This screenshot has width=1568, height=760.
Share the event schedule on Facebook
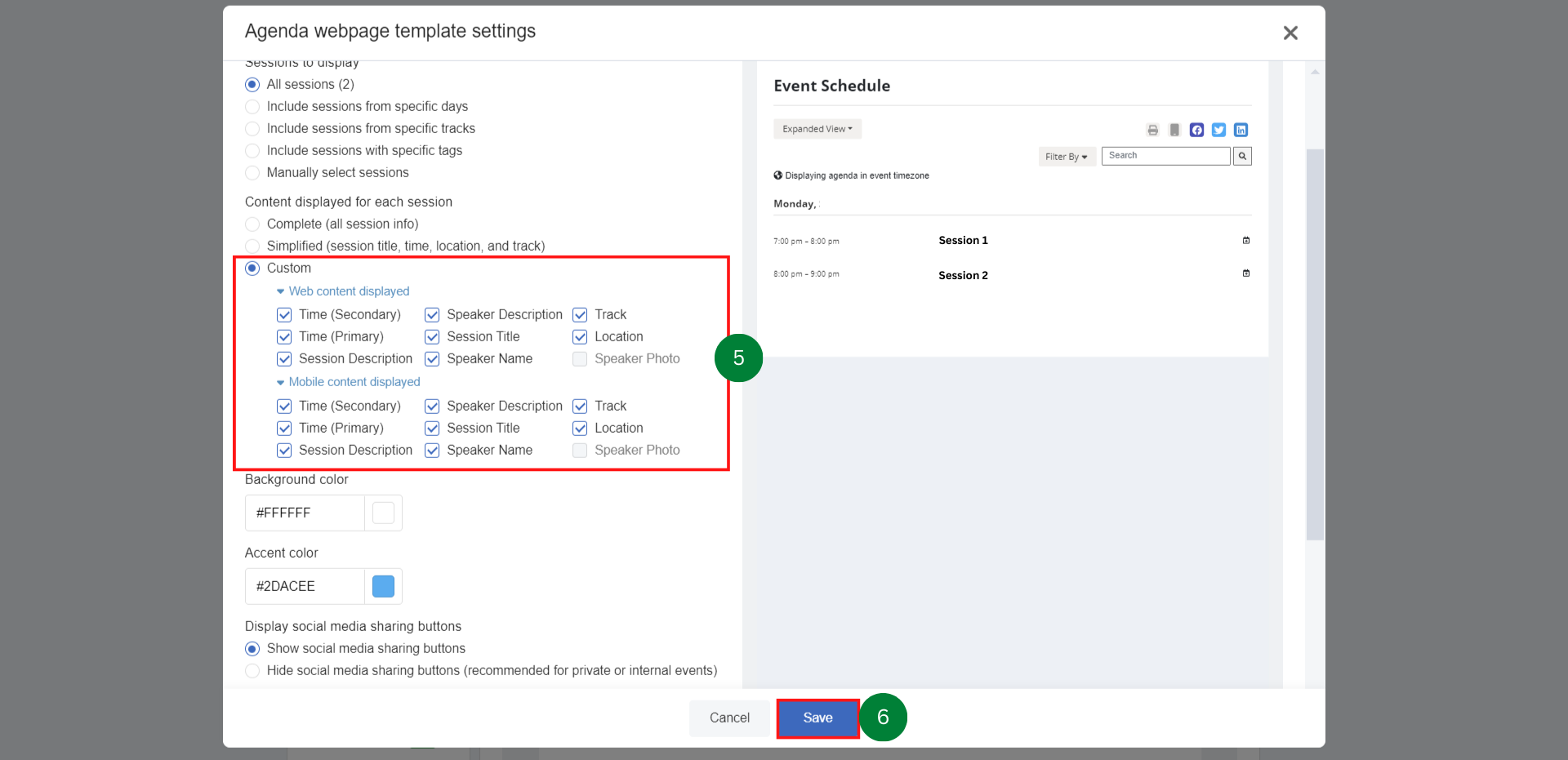tap(1197, 130)
